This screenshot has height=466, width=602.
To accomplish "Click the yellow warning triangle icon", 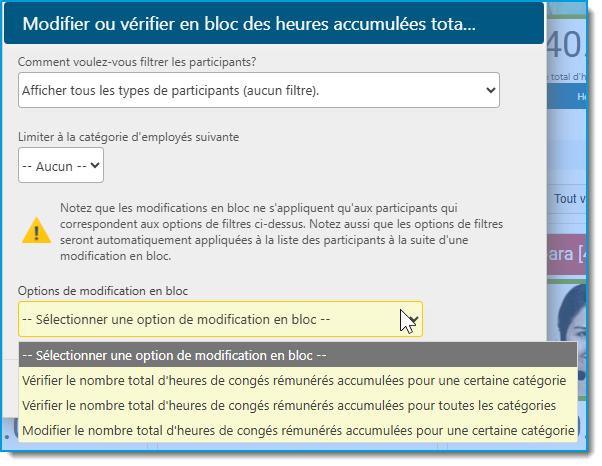I will [x=36, y=231].
